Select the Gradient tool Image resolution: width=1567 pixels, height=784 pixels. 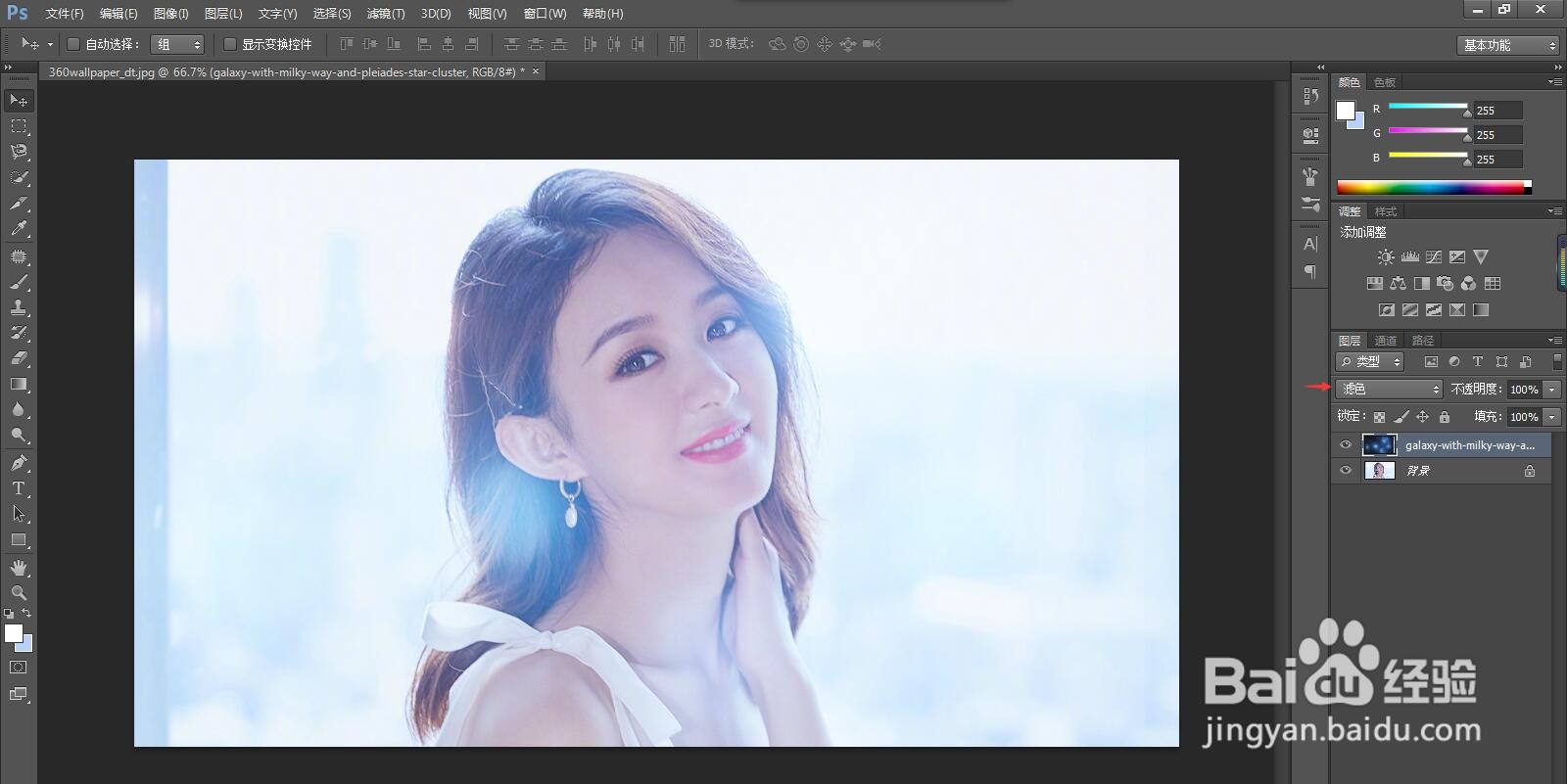(19, 384)
